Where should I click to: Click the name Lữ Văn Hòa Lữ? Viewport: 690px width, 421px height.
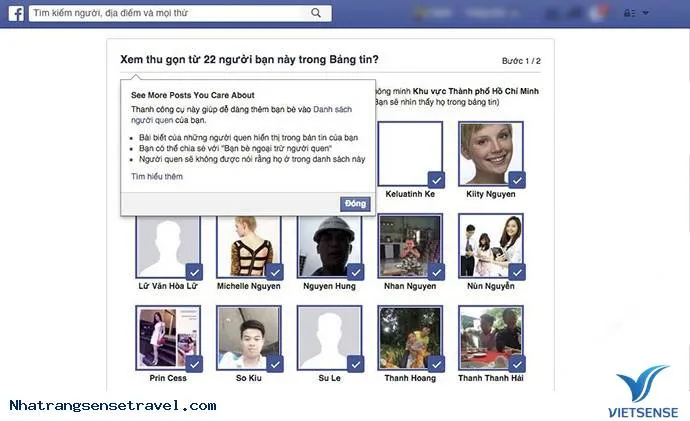coord(168,286)
